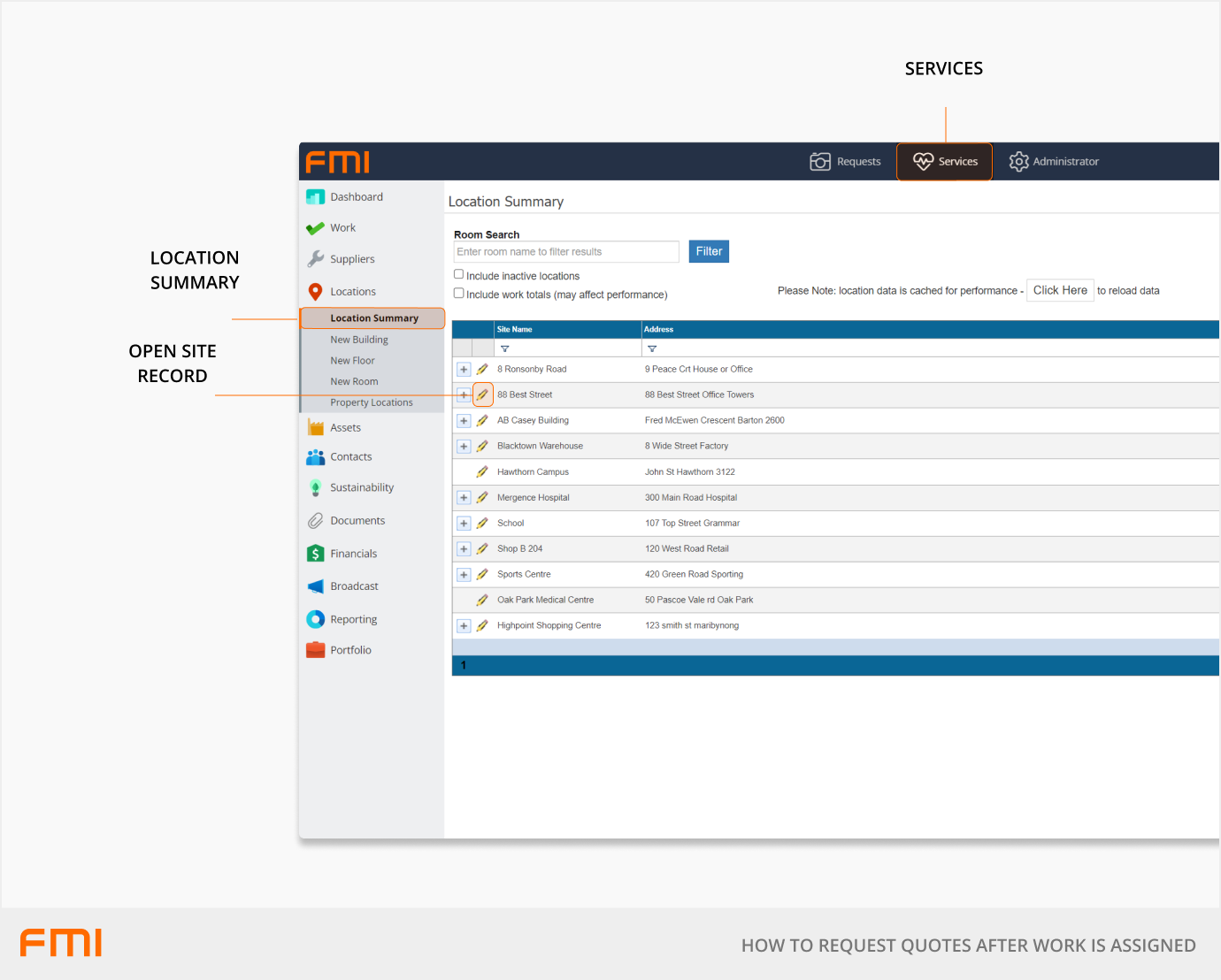Click the Requests camera icon
Image resolution: width=1221 pixels, height=980 pixels.
pyautogui.click(x=820, y=161)
